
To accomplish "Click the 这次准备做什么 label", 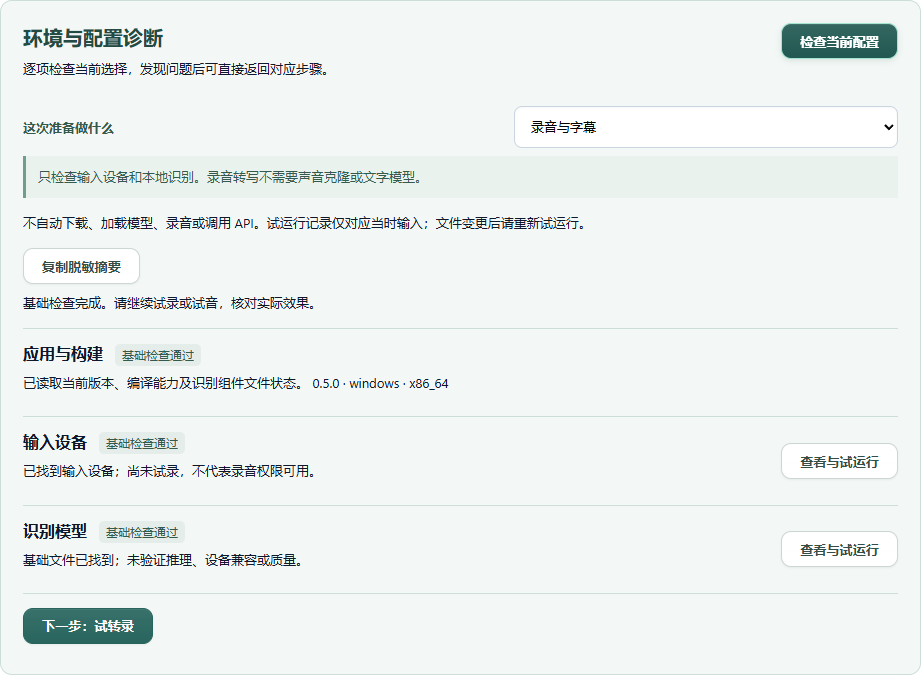I will [68, 128].
